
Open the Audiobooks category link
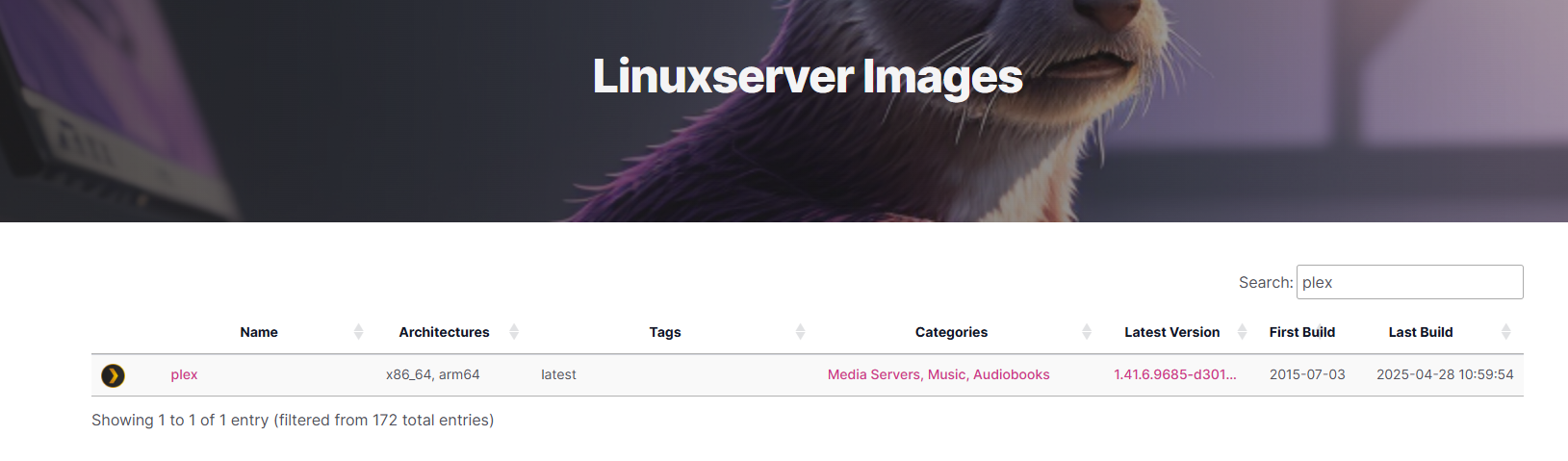(1012, 375)
